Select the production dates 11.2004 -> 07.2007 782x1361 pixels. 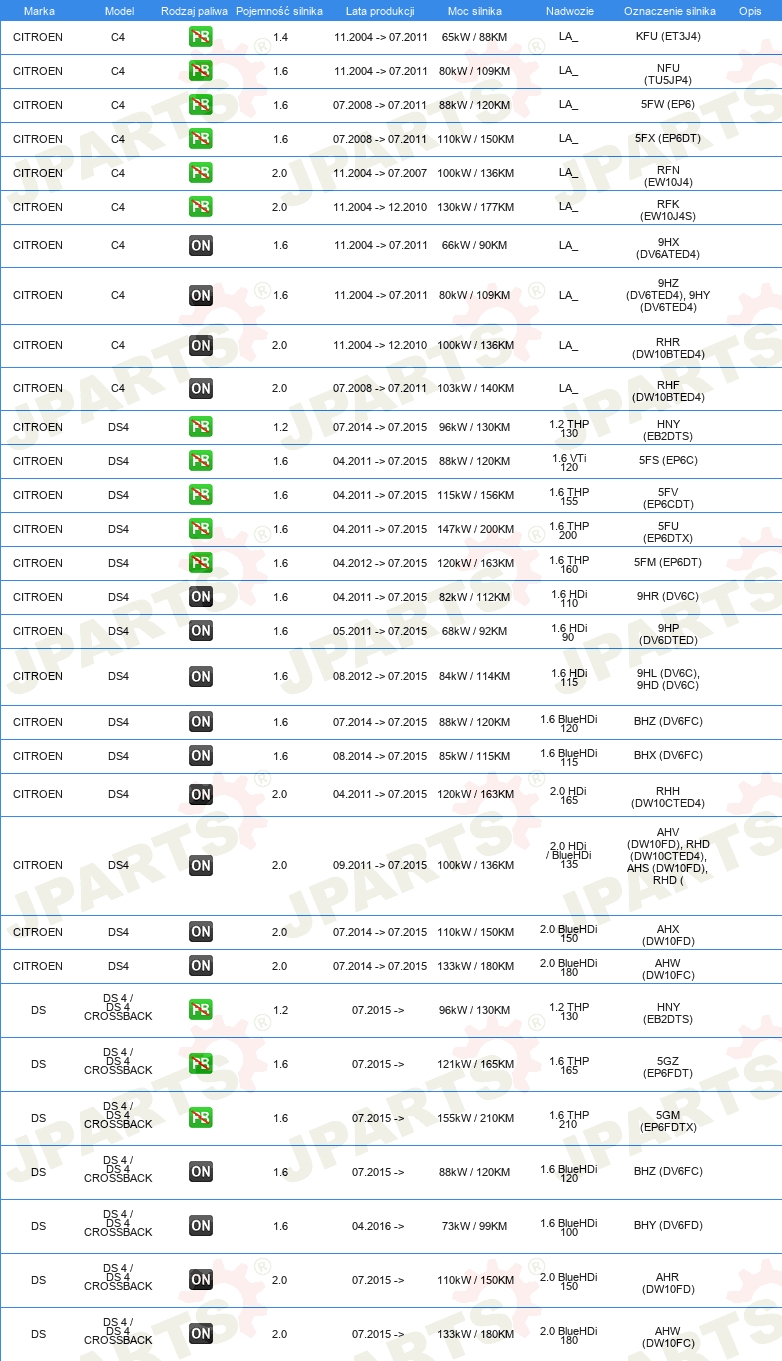coord(380,173)
